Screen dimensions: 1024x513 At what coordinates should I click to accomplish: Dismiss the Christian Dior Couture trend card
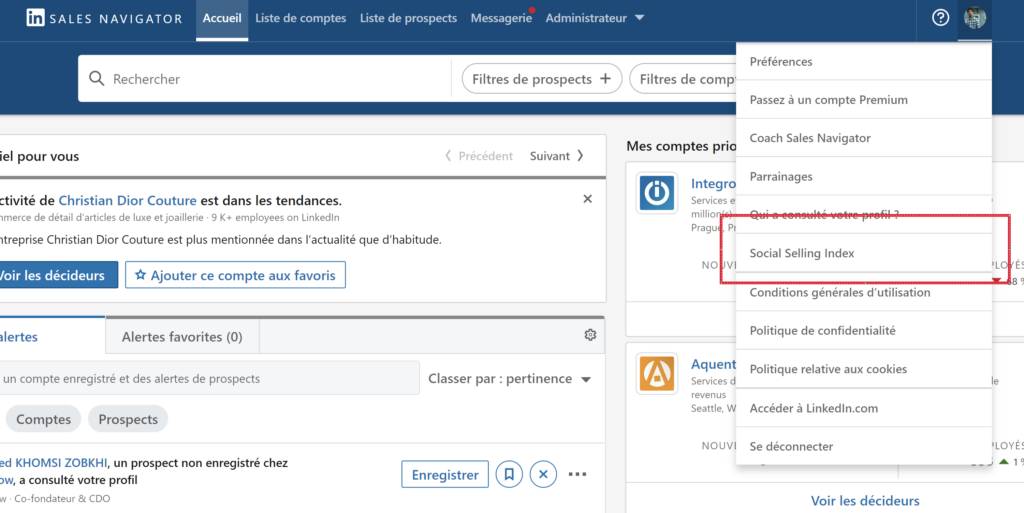(x=588, y=199)
